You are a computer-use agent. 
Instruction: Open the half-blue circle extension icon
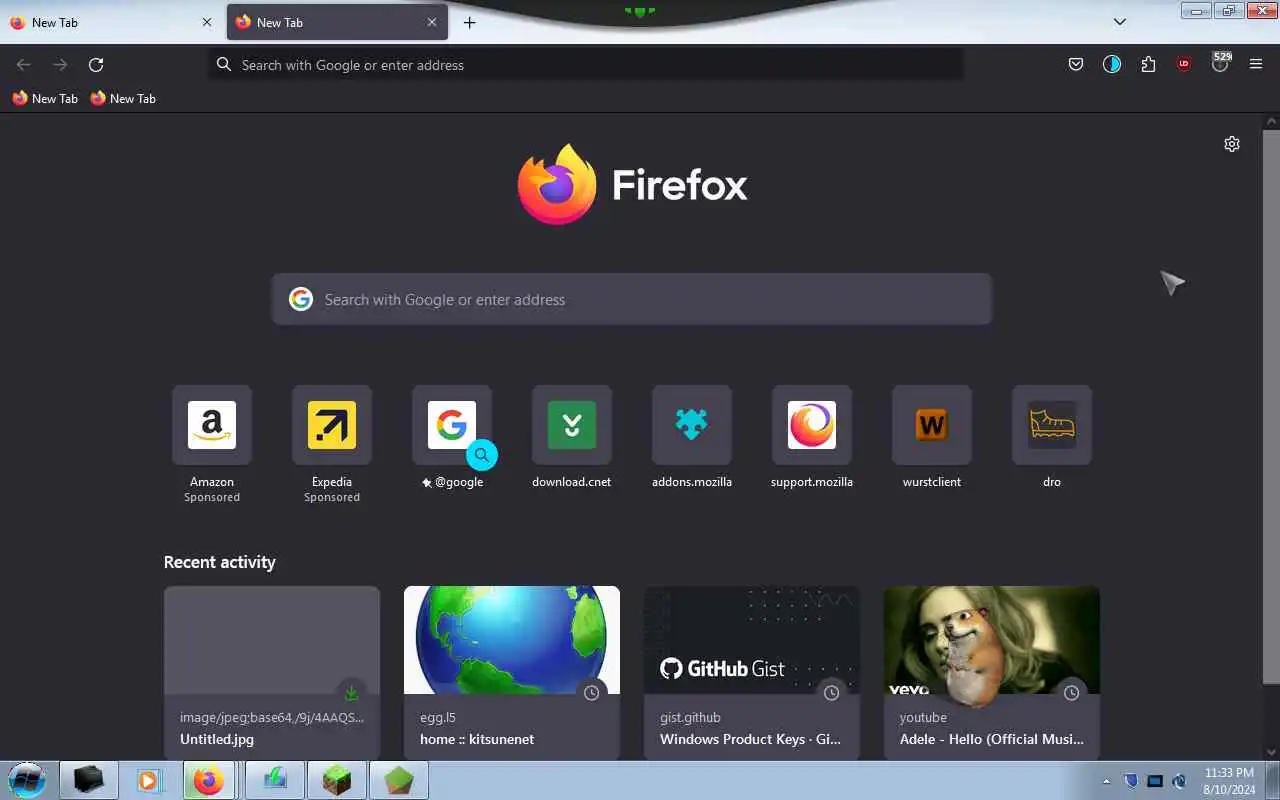click(1112, 64)
